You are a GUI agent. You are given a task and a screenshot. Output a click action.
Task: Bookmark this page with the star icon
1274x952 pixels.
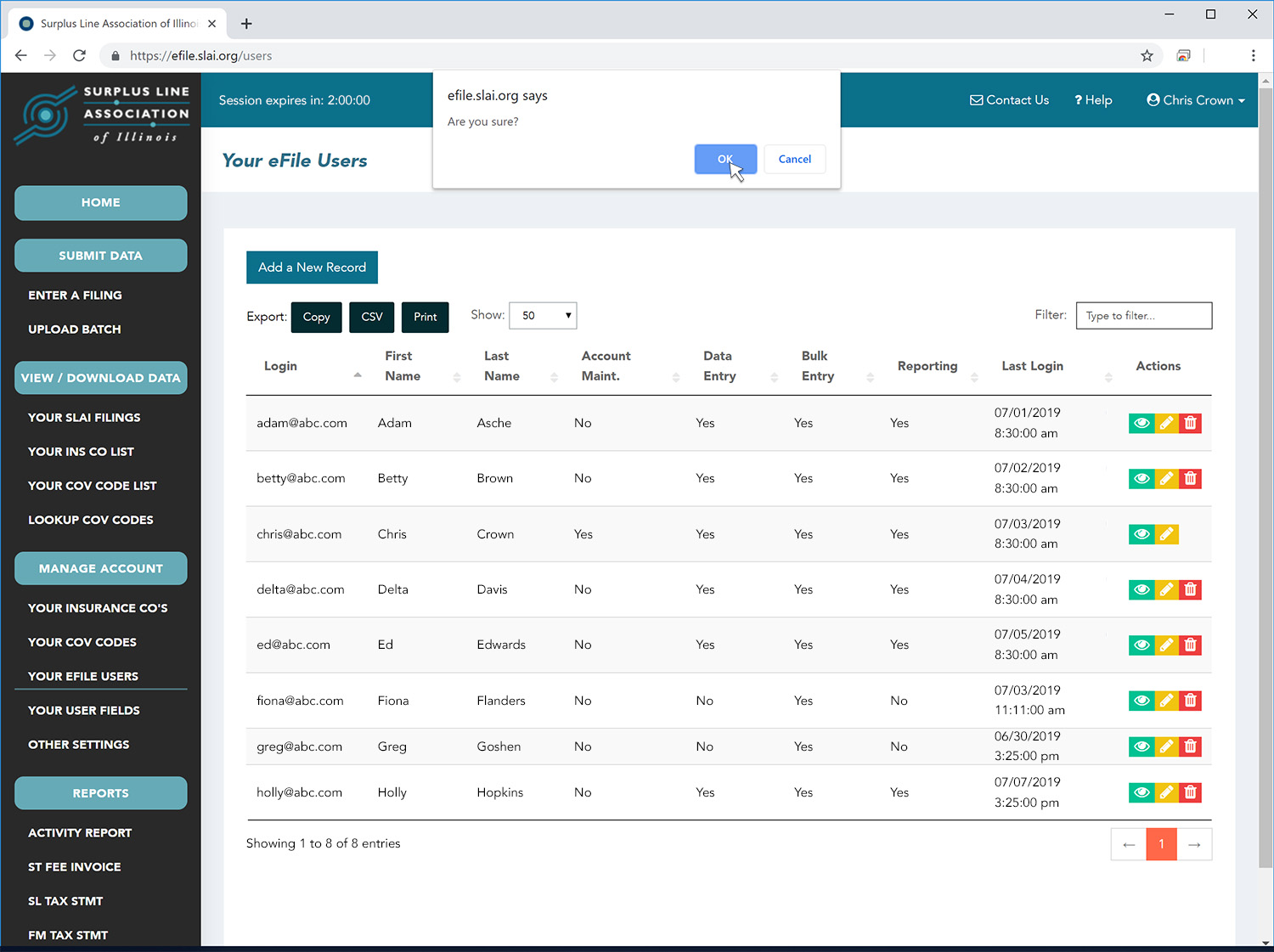1147,56
